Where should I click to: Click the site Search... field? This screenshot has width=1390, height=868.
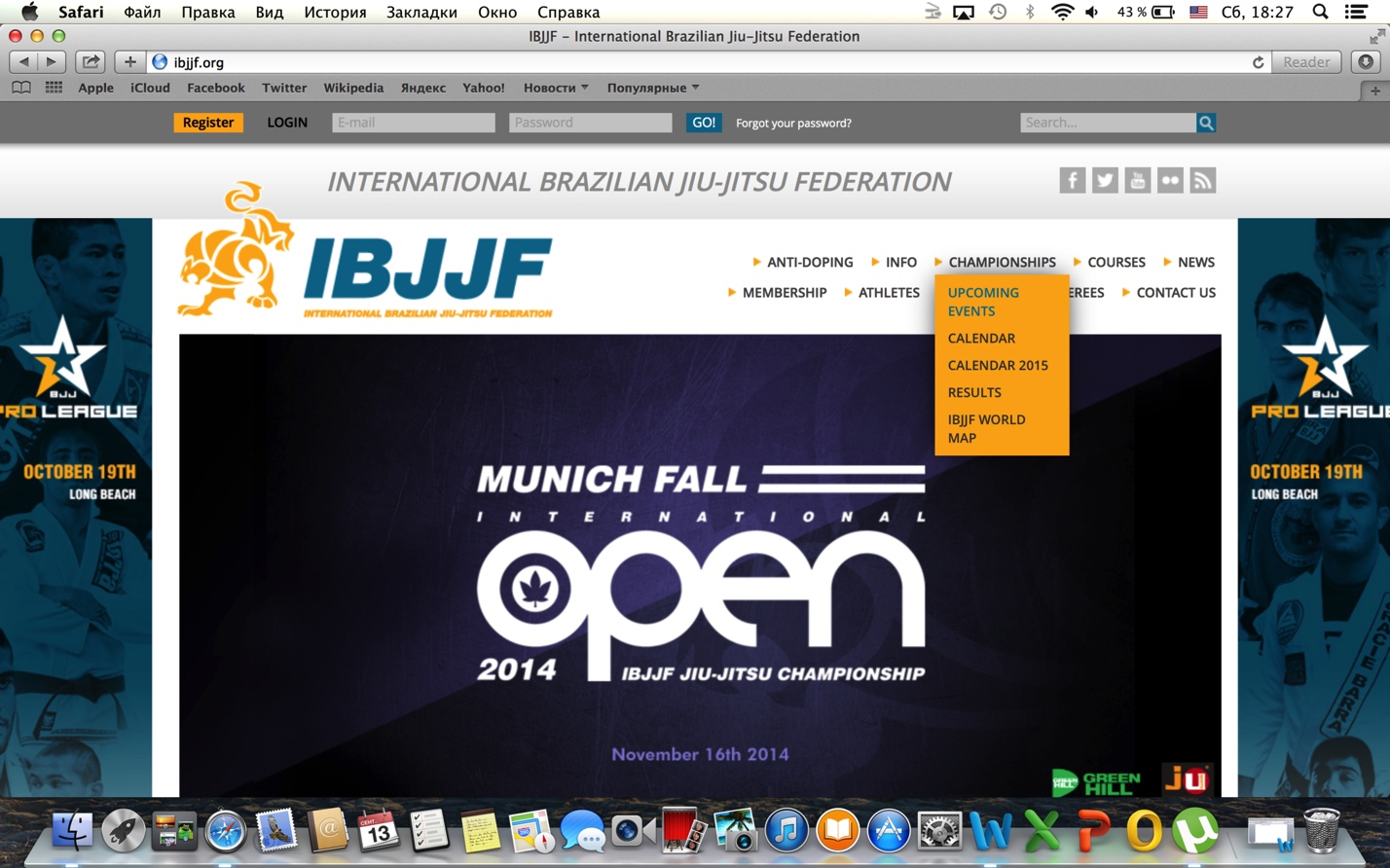(1108, 123)
